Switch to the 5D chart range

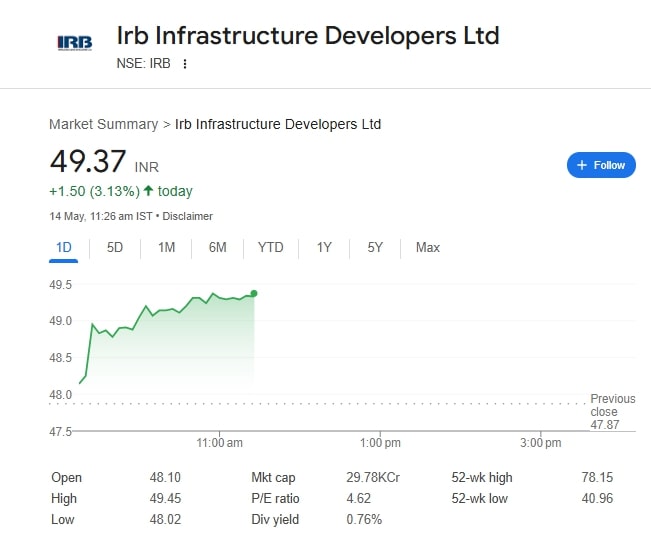(115, 248)
